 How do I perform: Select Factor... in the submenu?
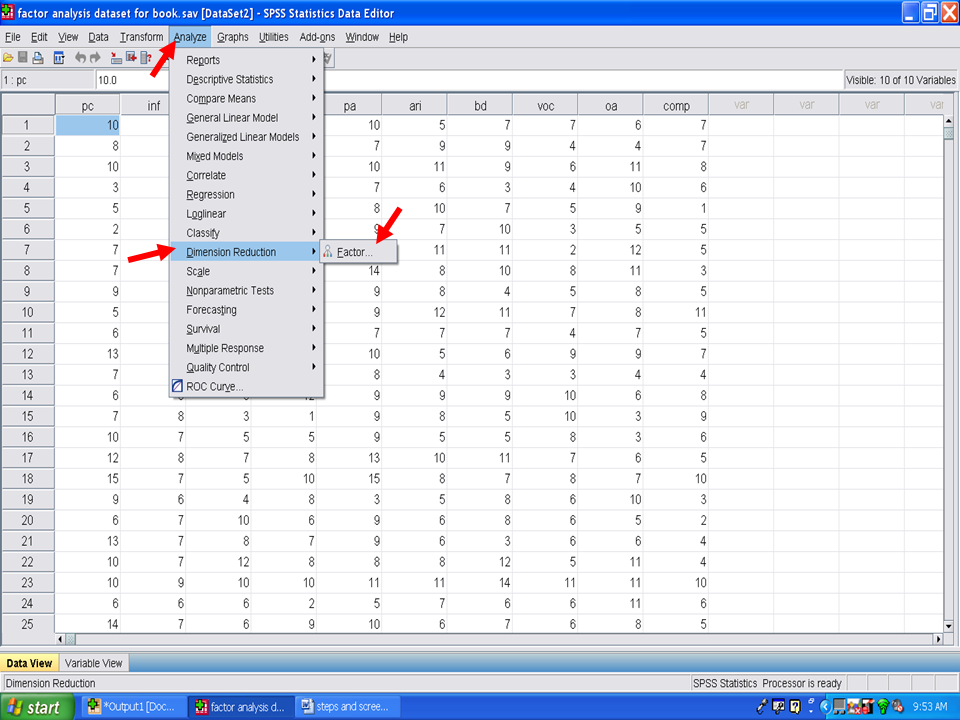coord(354,252)
